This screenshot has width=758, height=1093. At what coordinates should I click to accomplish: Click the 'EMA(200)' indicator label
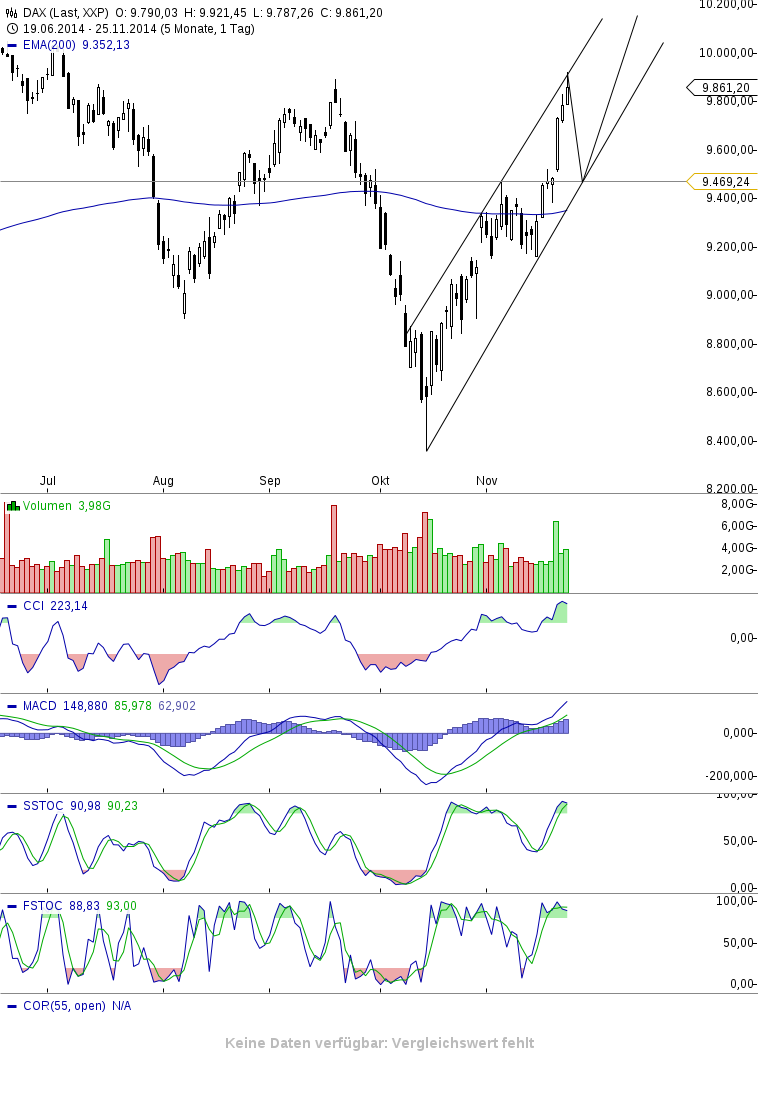point(49,45)
